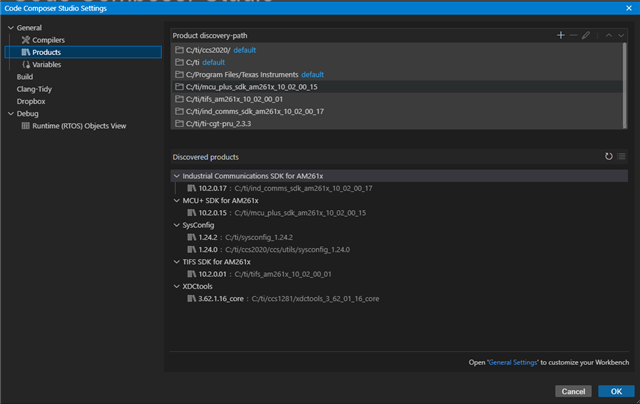Click library icon beside version 10.2.0.15

tap(191, 213)
